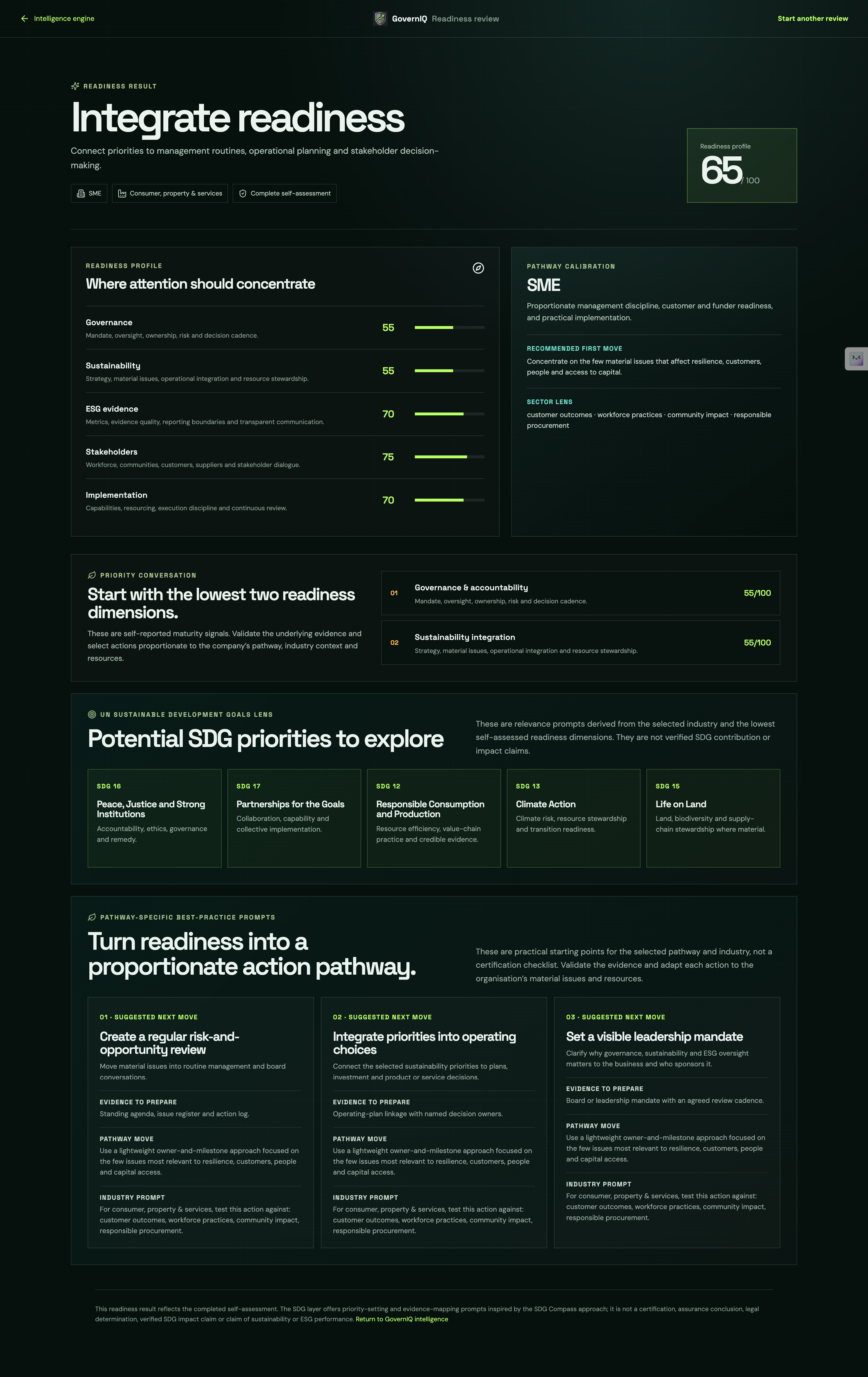Click the leaf icon beside Priority Conversation
The image size is (868, 1377).
[x=91, y=575]
